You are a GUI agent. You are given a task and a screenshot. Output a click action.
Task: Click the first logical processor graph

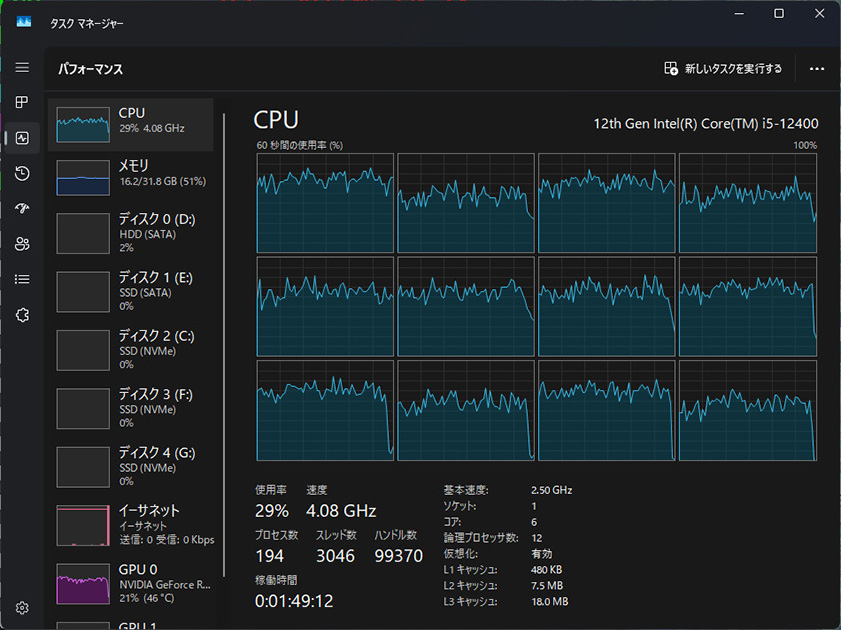click(325, 203)
